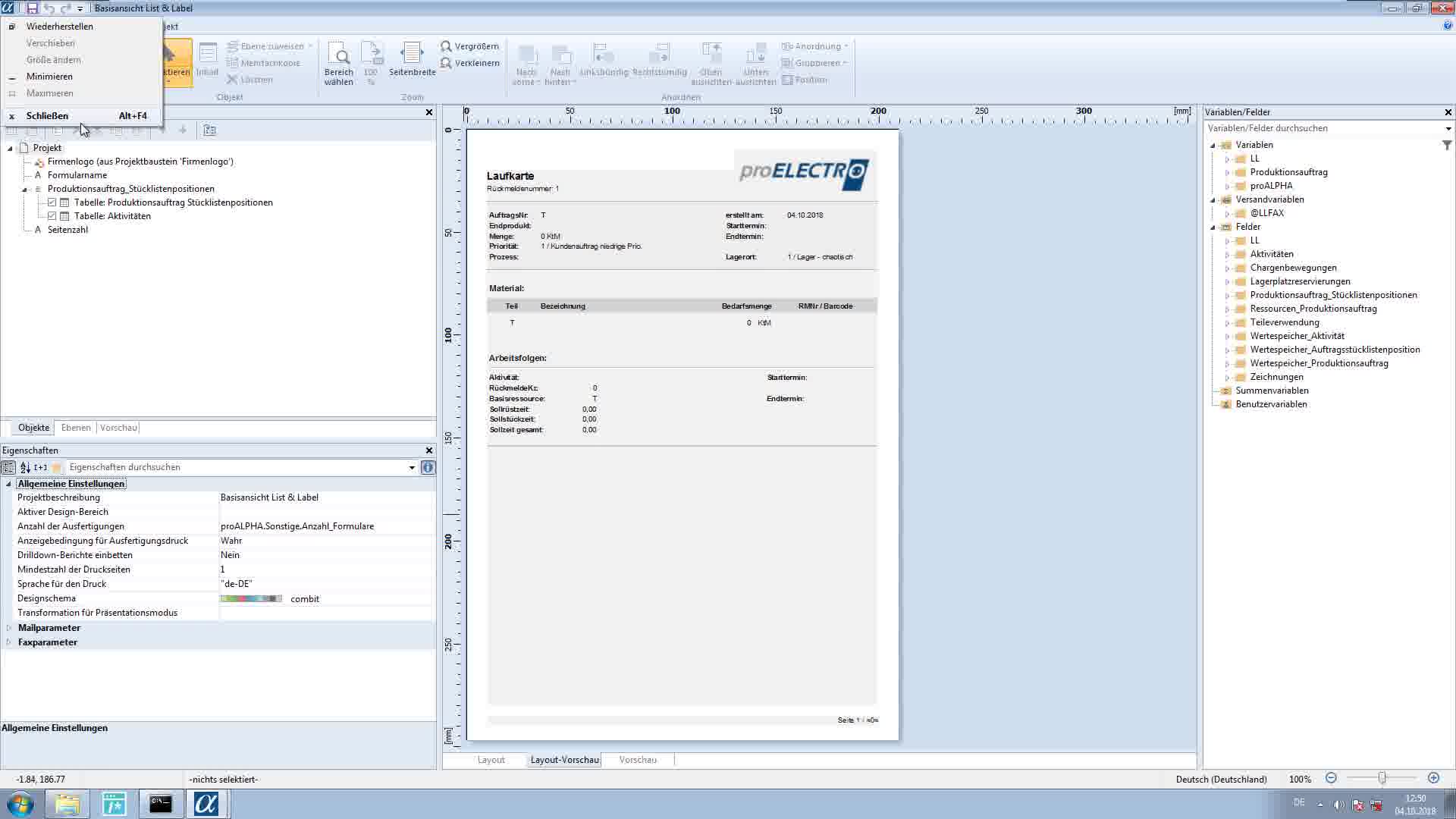Toggle checkbox for Tabelle: Produktionsauftrag Stücklistenpositionen
The width and height of the screenshot is (1456, 819).
(52, 202)
